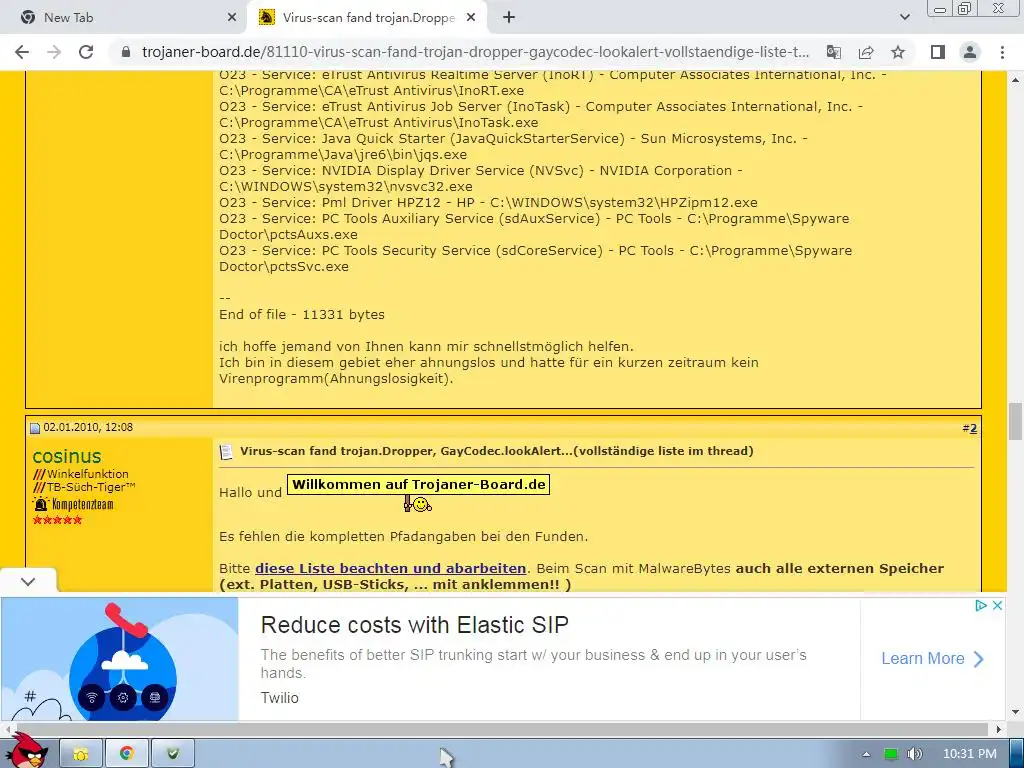
Task: Share this page via the share icon
Action: click(x=866, y=52)
